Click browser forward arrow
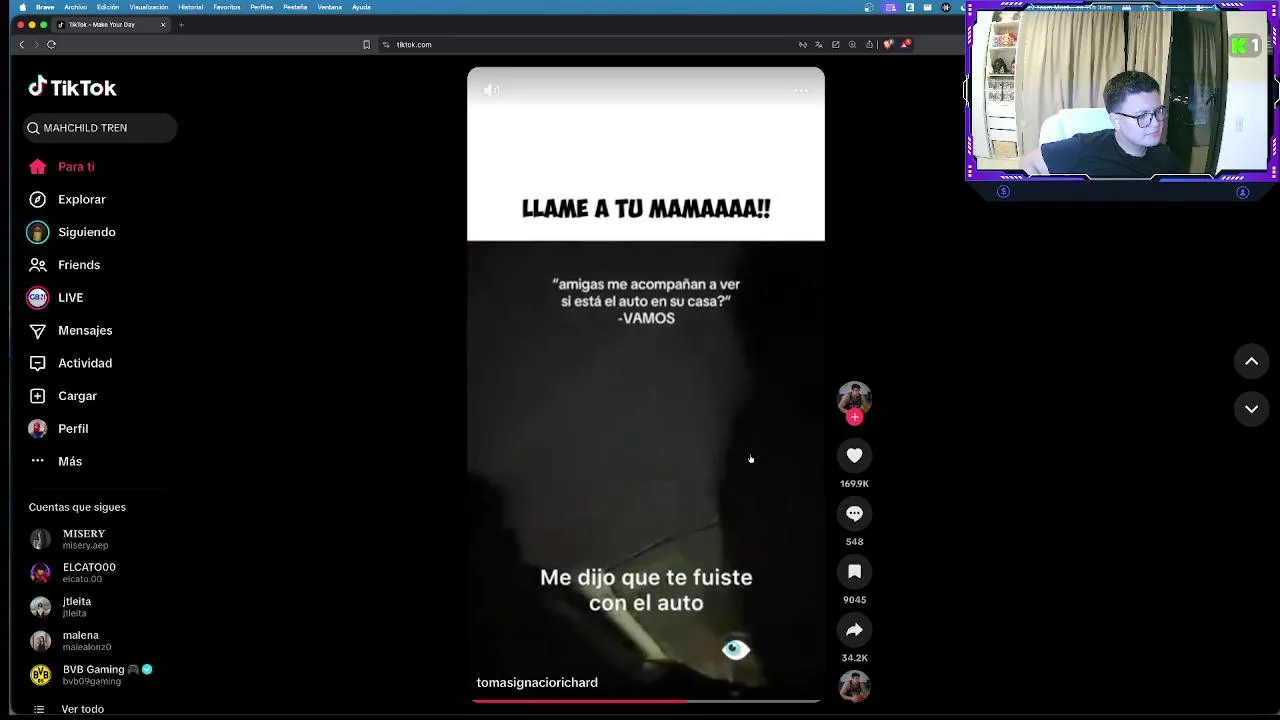Screen dimensions: 1280x720 pos(36,44)
